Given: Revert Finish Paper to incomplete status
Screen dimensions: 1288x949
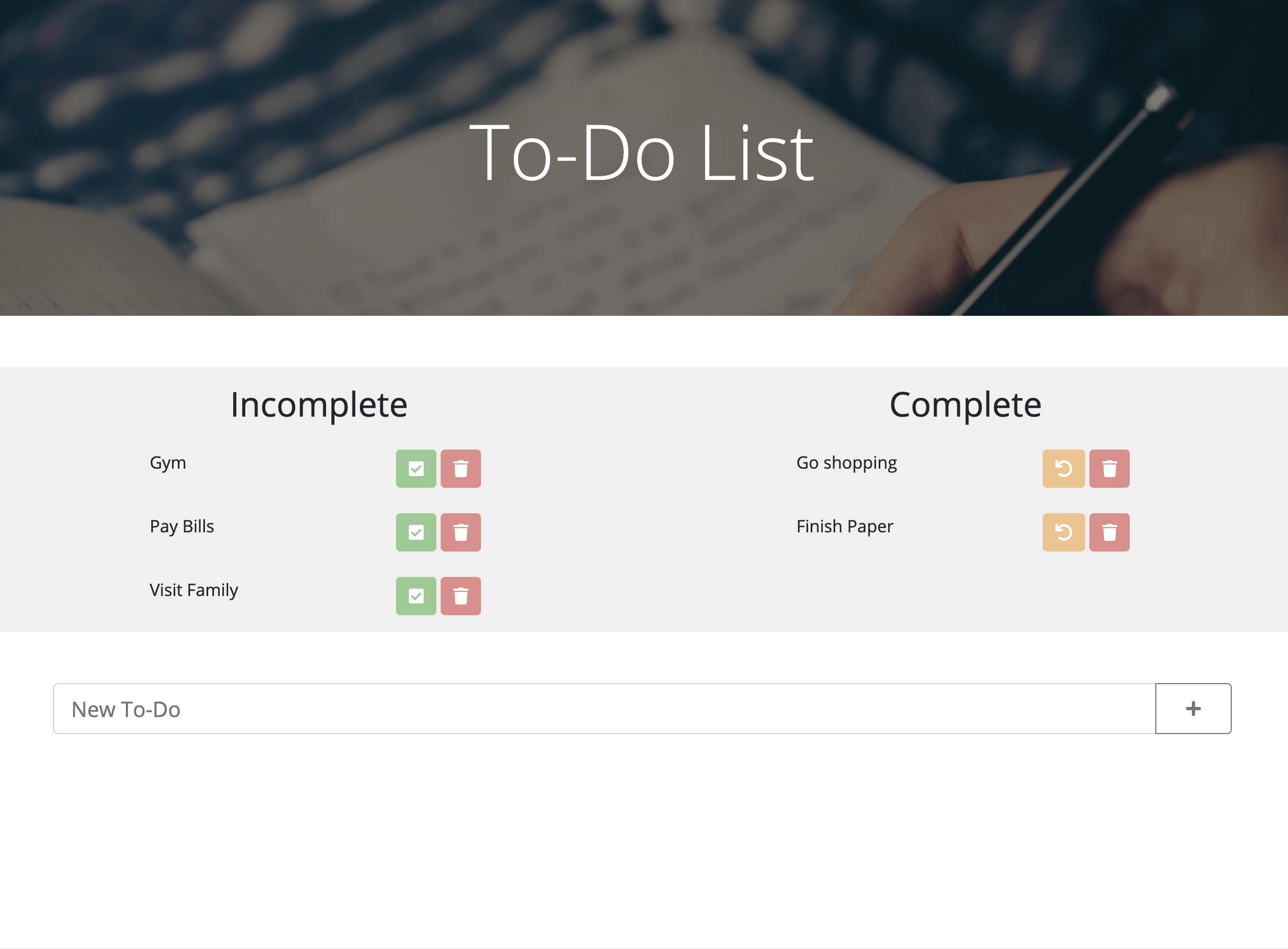Looking at the screenshot, I should pyautogui.click(x=1063, y=531).
